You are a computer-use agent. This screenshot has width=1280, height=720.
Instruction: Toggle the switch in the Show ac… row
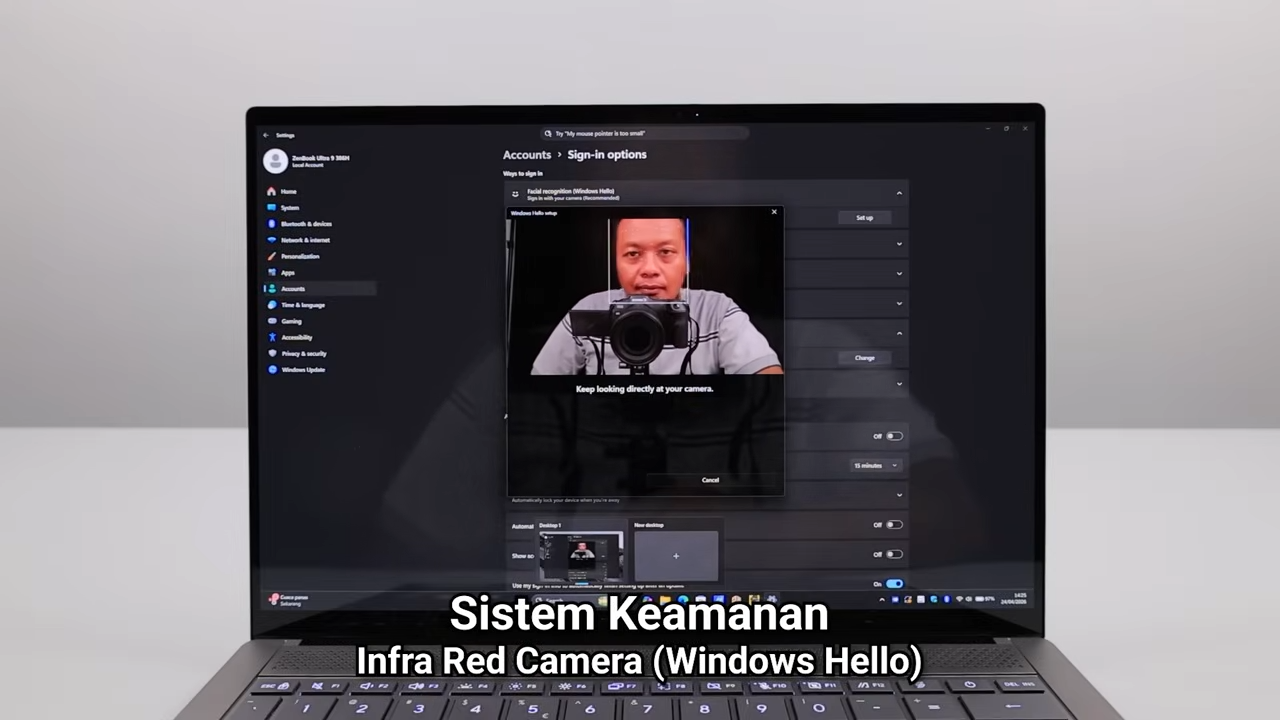(x=894, y=555)
